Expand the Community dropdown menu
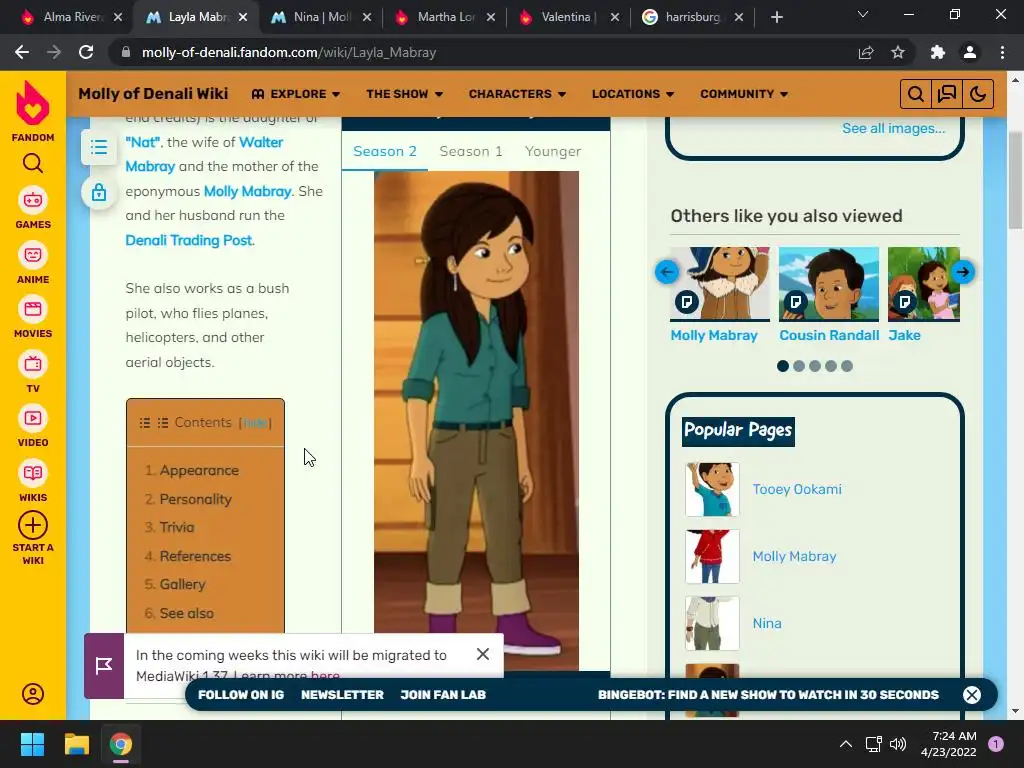 tap(744, 94)
